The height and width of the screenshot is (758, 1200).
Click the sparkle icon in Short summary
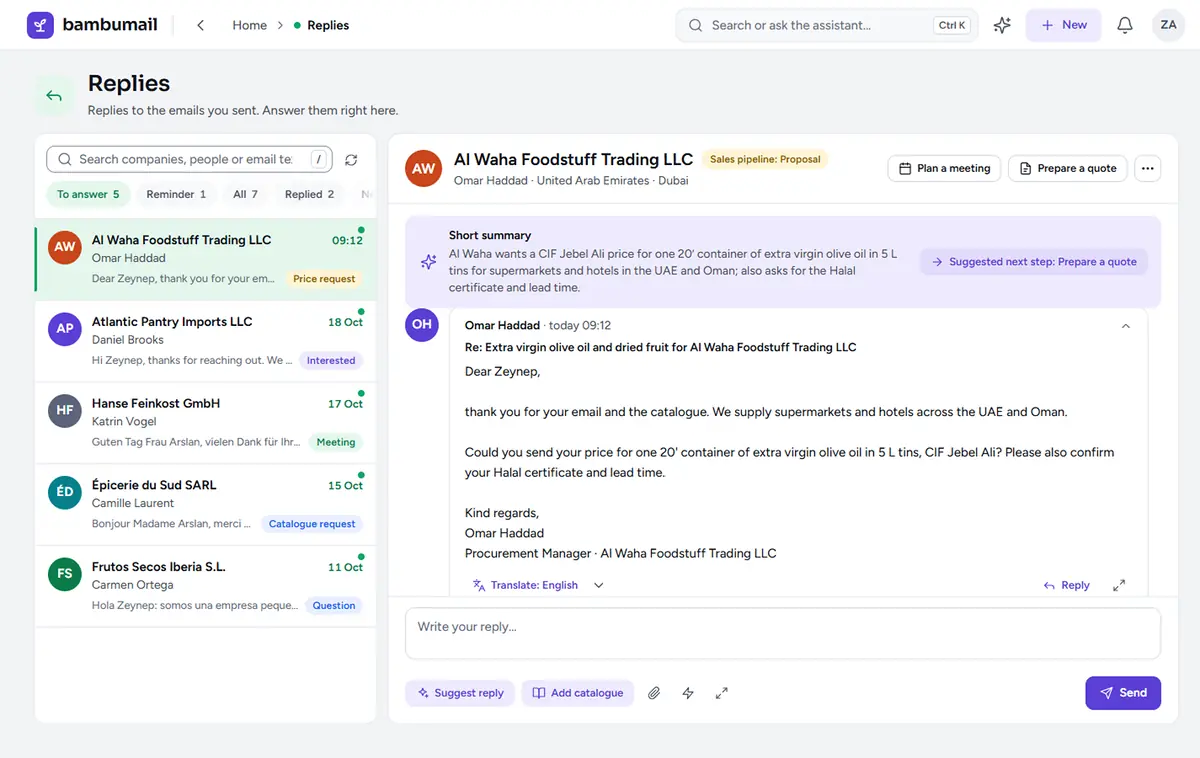(428, 262)
